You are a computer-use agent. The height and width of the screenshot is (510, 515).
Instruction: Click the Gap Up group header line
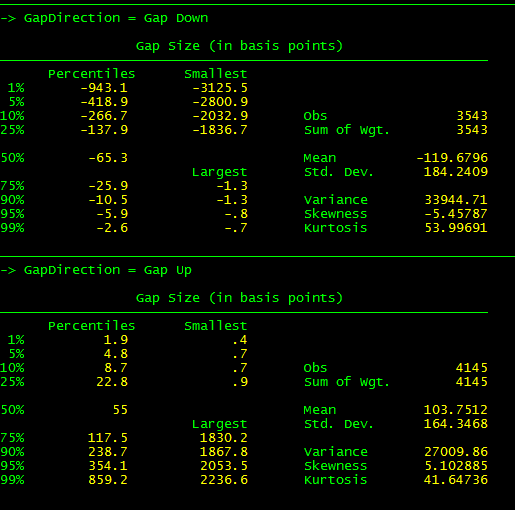[x=96, y=270]
